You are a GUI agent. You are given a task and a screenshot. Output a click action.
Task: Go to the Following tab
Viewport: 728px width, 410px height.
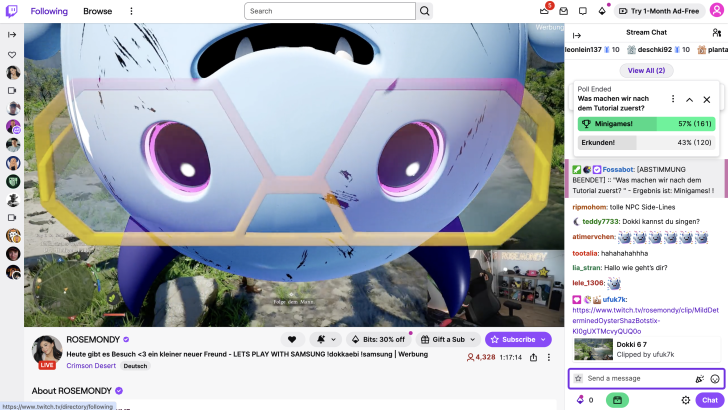[49, 11]
